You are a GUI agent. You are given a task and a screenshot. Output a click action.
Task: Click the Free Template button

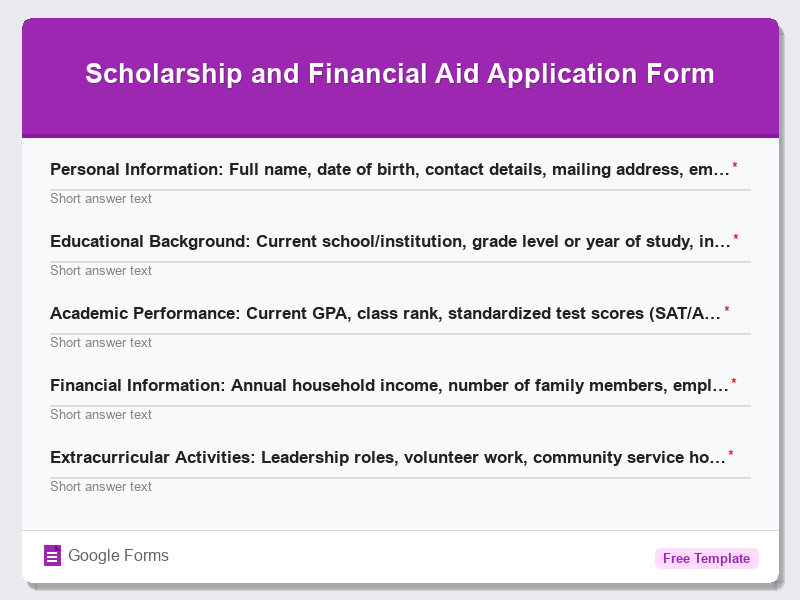707,558
